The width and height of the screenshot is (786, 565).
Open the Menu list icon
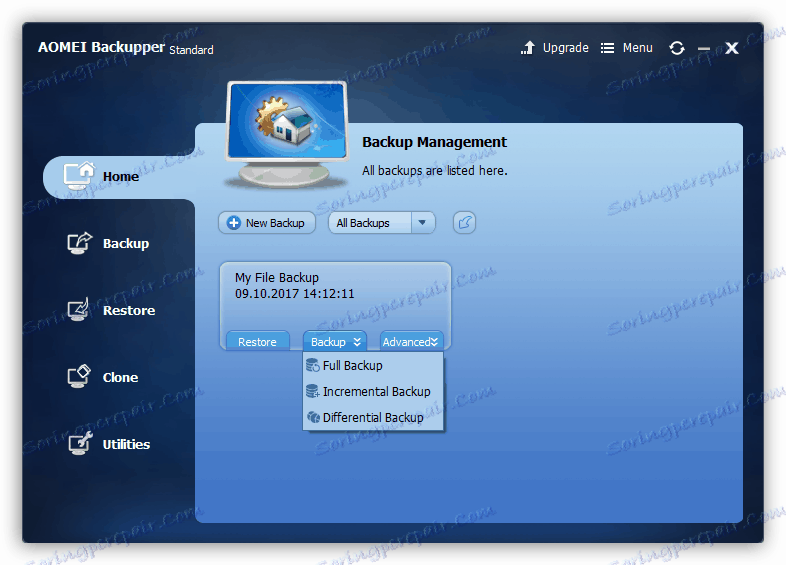click(x=608, y=48)
